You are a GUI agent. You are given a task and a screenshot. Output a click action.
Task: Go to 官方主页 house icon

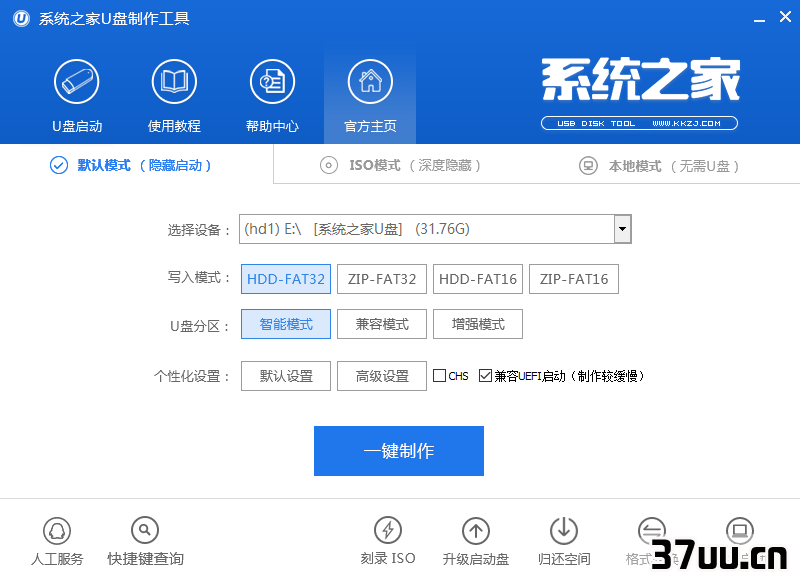point(370,82)
